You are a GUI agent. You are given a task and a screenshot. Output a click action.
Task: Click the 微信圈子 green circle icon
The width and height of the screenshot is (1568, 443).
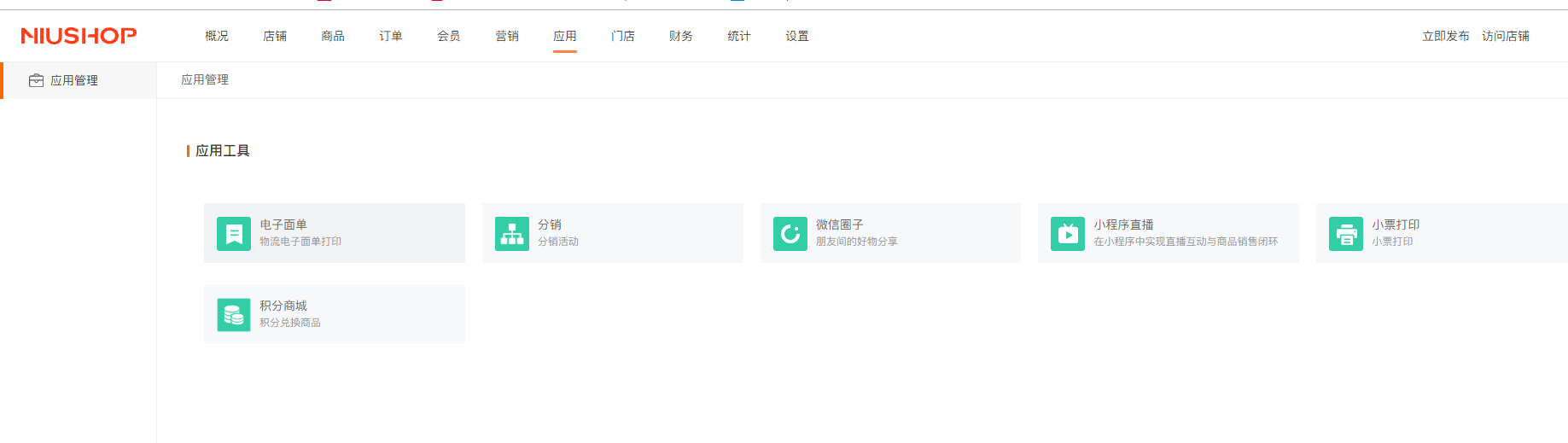pyautogui.click(x=790, y=233)
